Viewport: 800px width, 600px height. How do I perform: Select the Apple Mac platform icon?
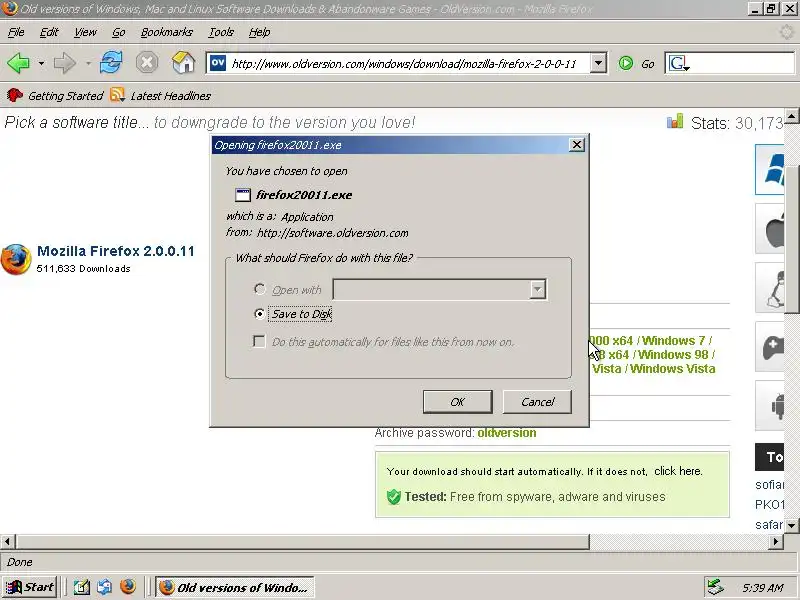tap(770, 229)
